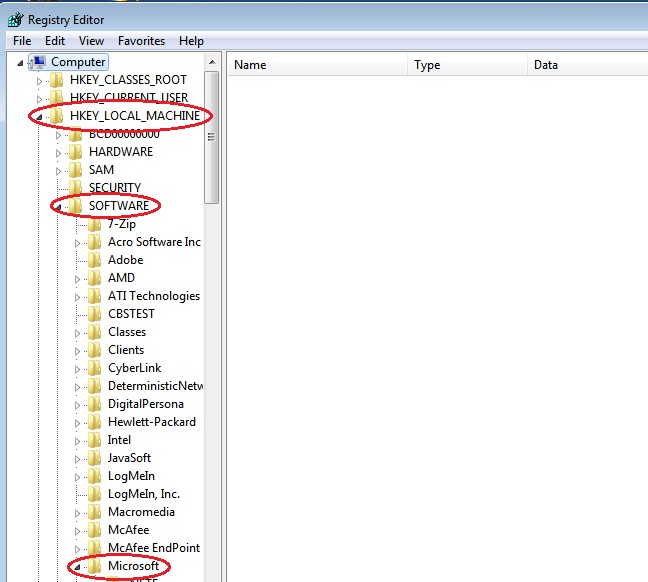The height and width of the screenshot is (582, 648).
Task: Click the Macromedia folder icon
Action: point(95,512)
